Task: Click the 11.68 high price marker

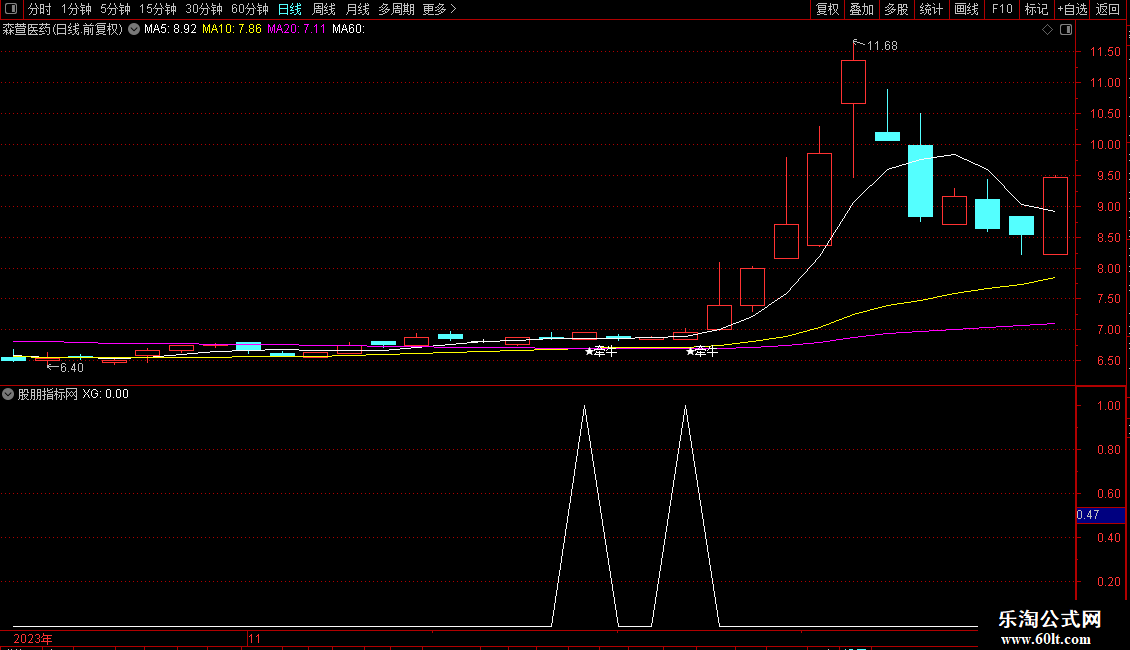Action: 882,46
